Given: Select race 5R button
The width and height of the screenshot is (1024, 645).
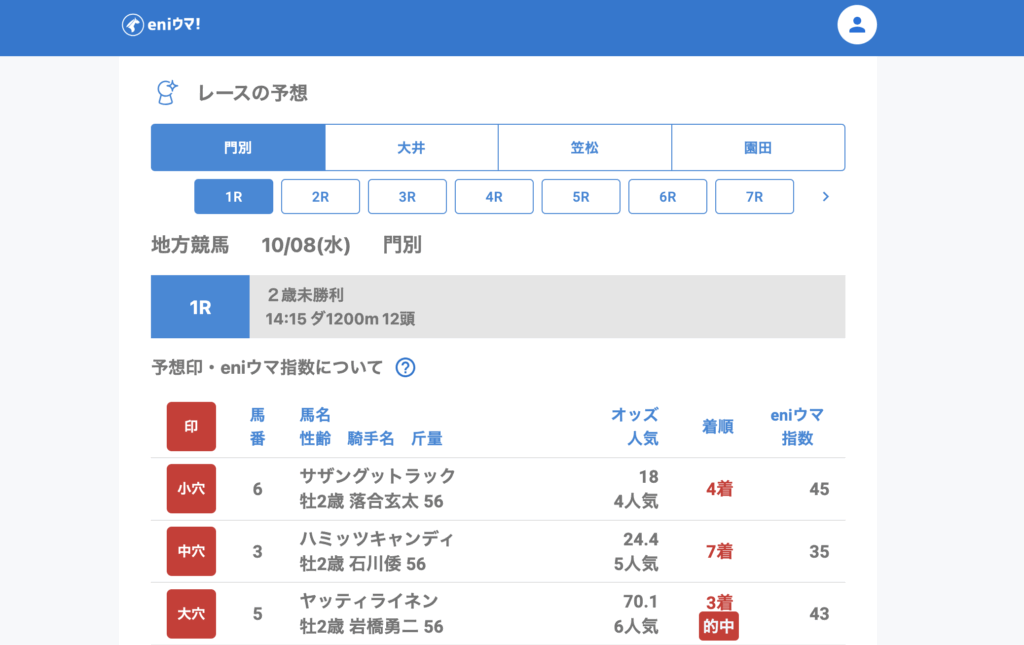Looking at the screenshot, I should click(581, 197).
